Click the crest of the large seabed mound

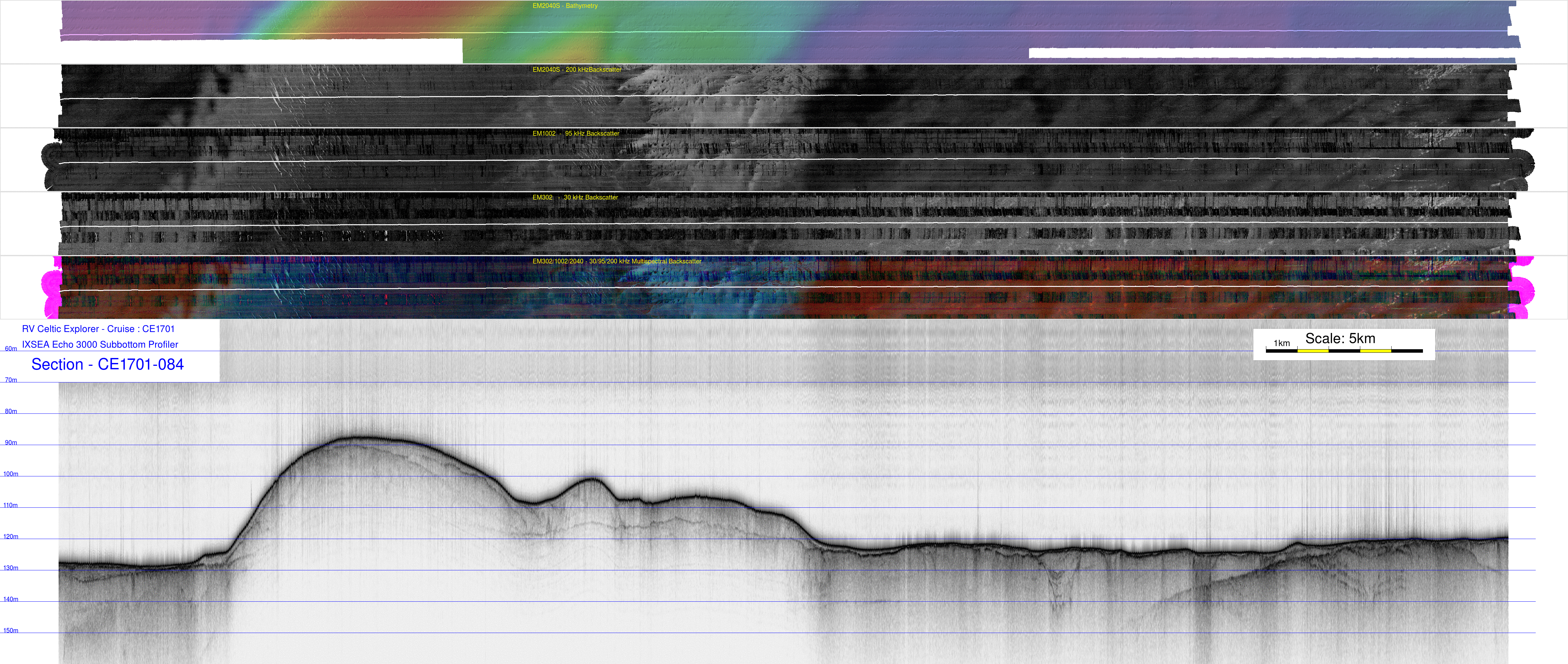pyautogui.click(x=362, y=438)
